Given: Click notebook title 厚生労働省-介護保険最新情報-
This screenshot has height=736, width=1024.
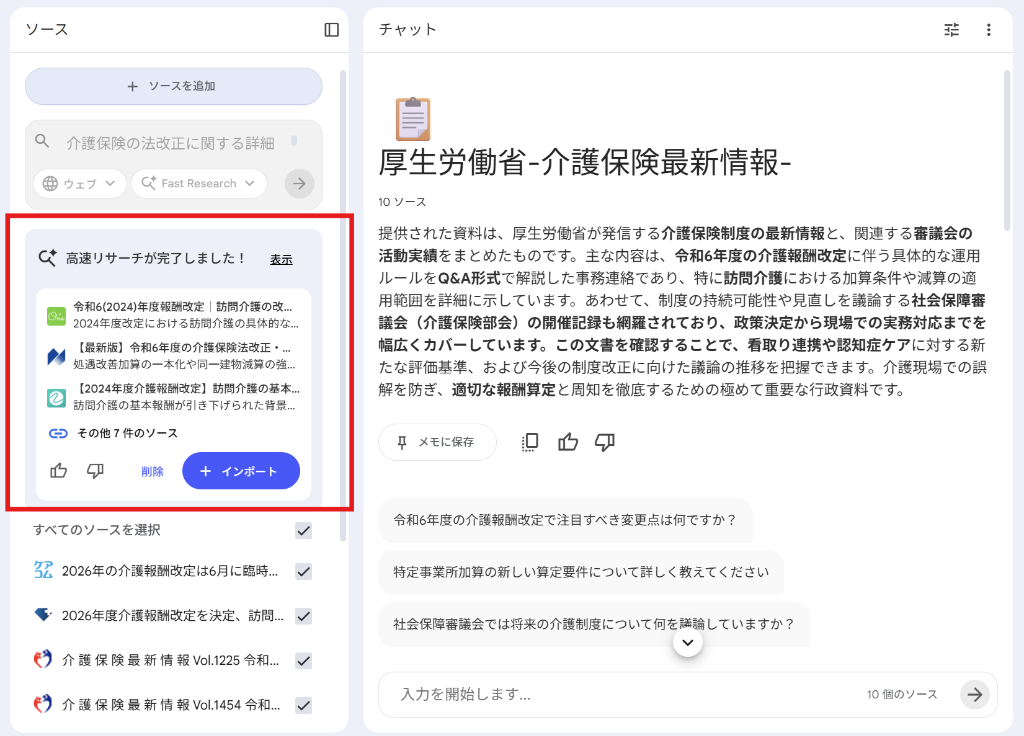Looking at the screenshot, I should click(585, 163).
